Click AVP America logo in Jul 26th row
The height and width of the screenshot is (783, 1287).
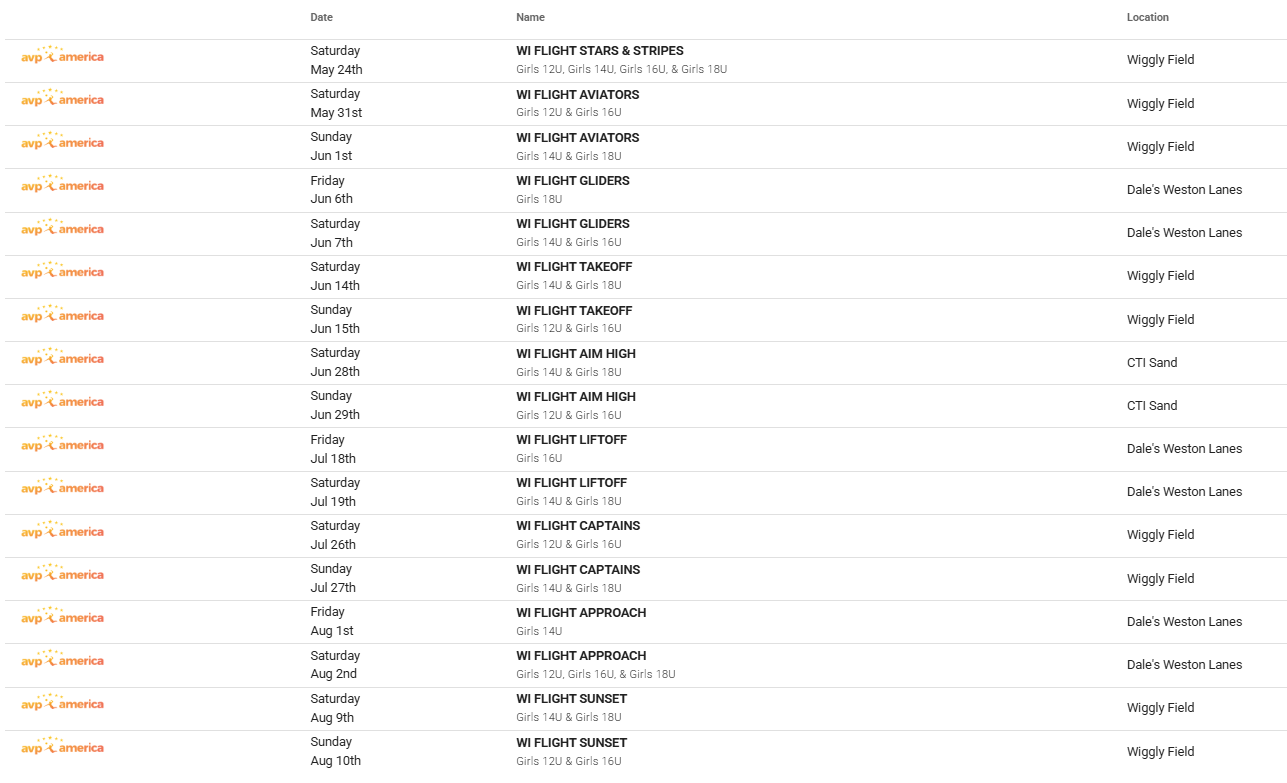pyautogui.click(x=62, y=531)
